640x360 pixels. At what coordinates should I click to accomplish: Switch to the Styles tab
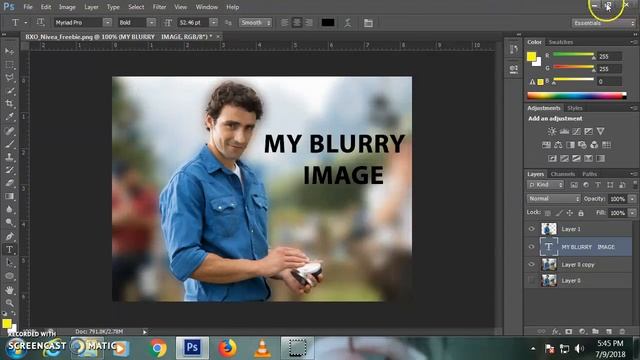tap(575, 108)
